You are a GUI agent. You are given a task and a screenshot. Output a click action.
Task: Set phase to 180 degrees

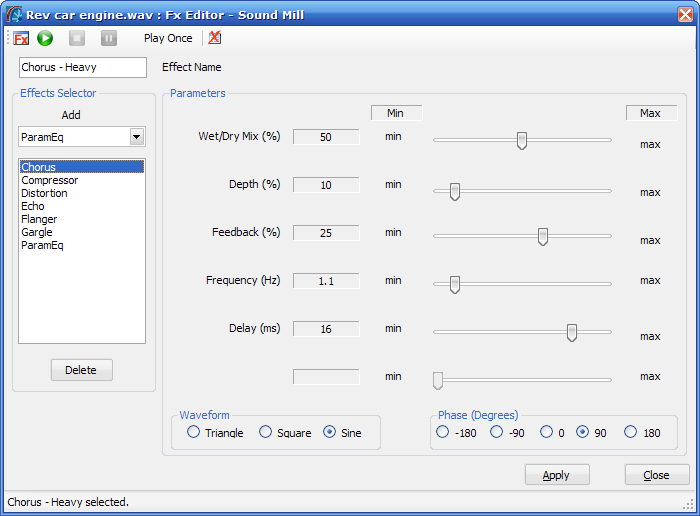point(642,433)
